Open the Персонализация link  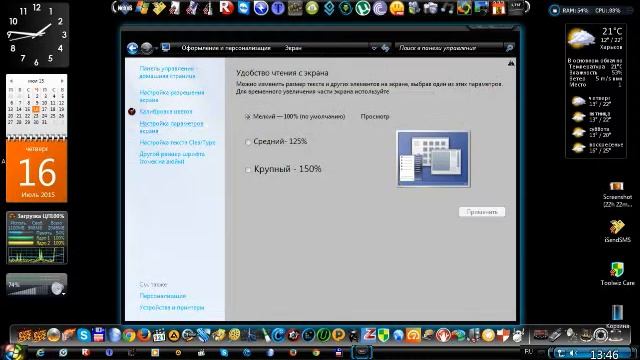(162, 296)
